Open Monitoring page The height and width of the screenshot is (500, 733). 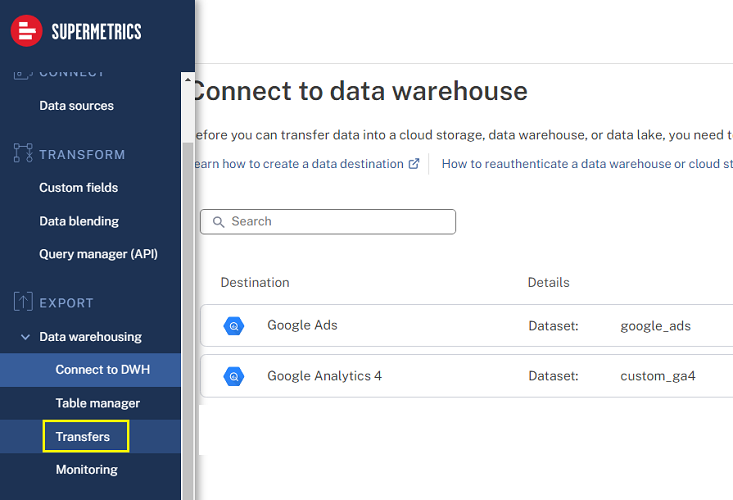(86, 470)
